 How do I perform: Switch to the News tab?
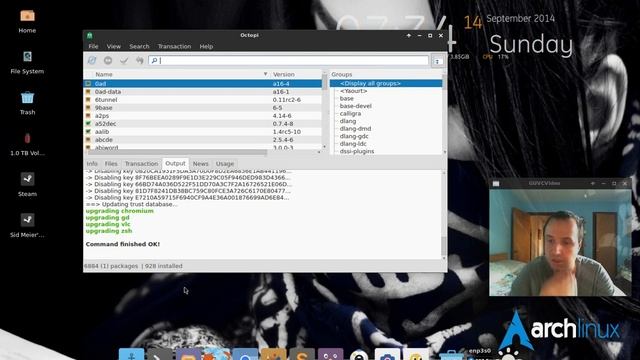click(x=200, y=164)
